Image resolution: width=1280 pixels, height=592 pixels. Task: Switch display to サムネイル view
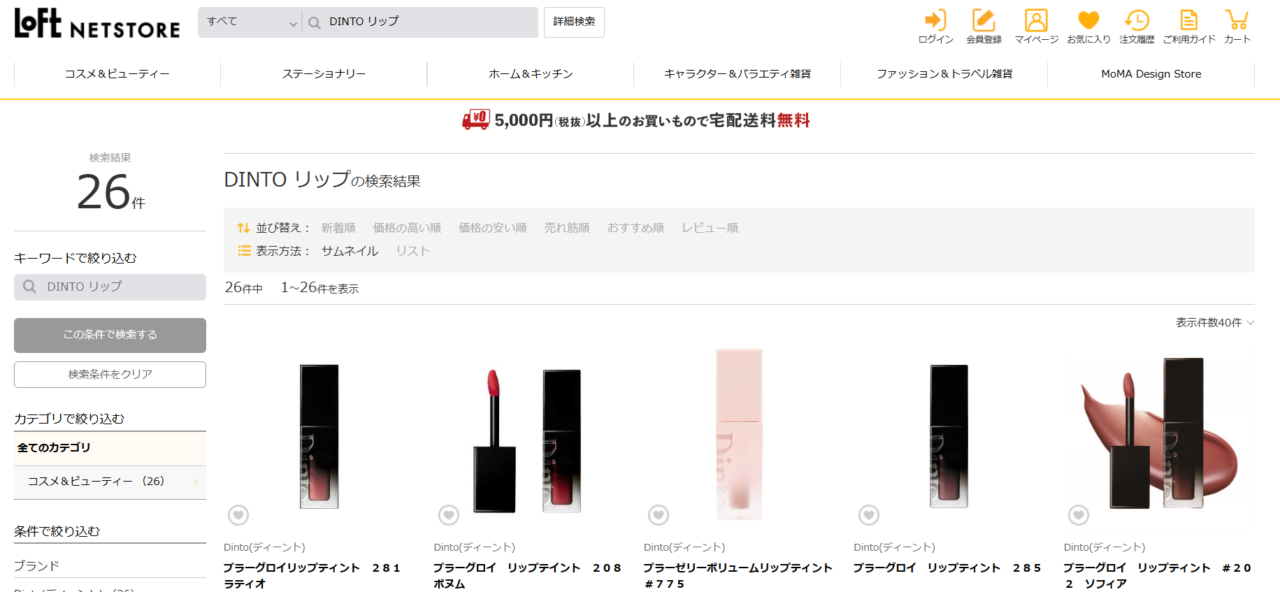point(349,251)
